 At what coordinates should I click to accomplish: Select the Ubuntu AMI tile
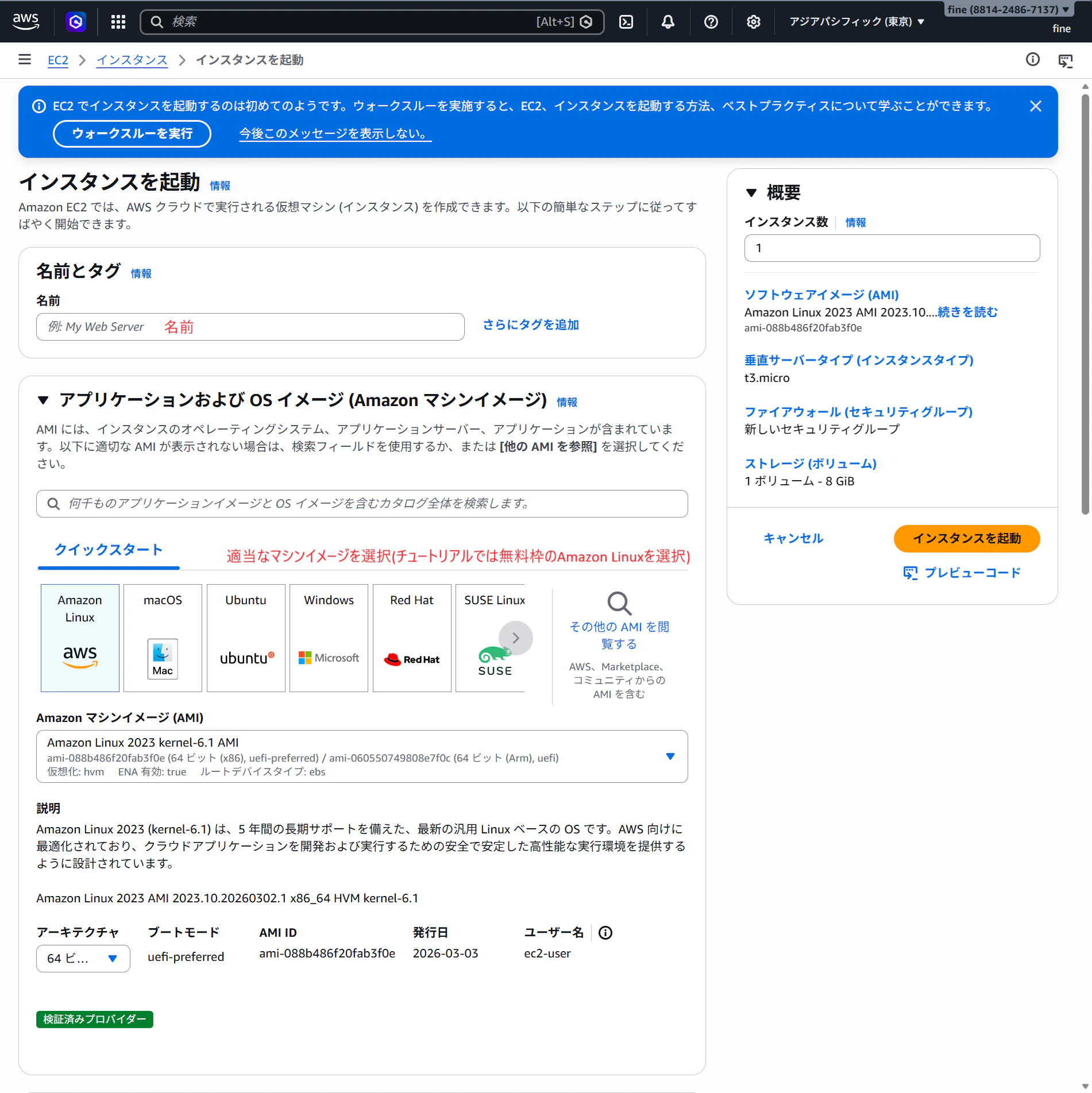click(x=246, y=638)
